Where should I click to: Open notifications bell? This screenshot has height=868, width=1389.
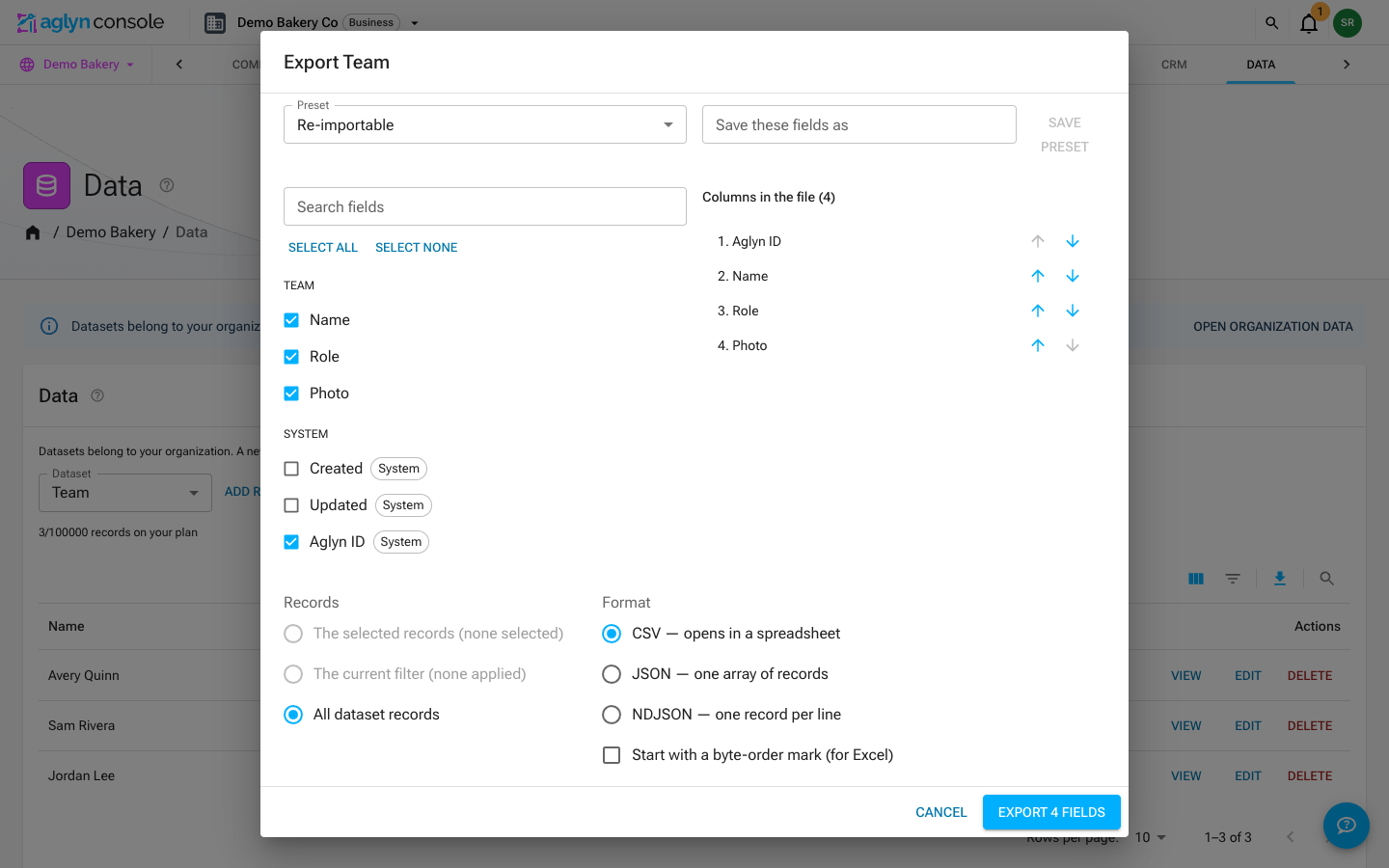[x=1308, y=23]
